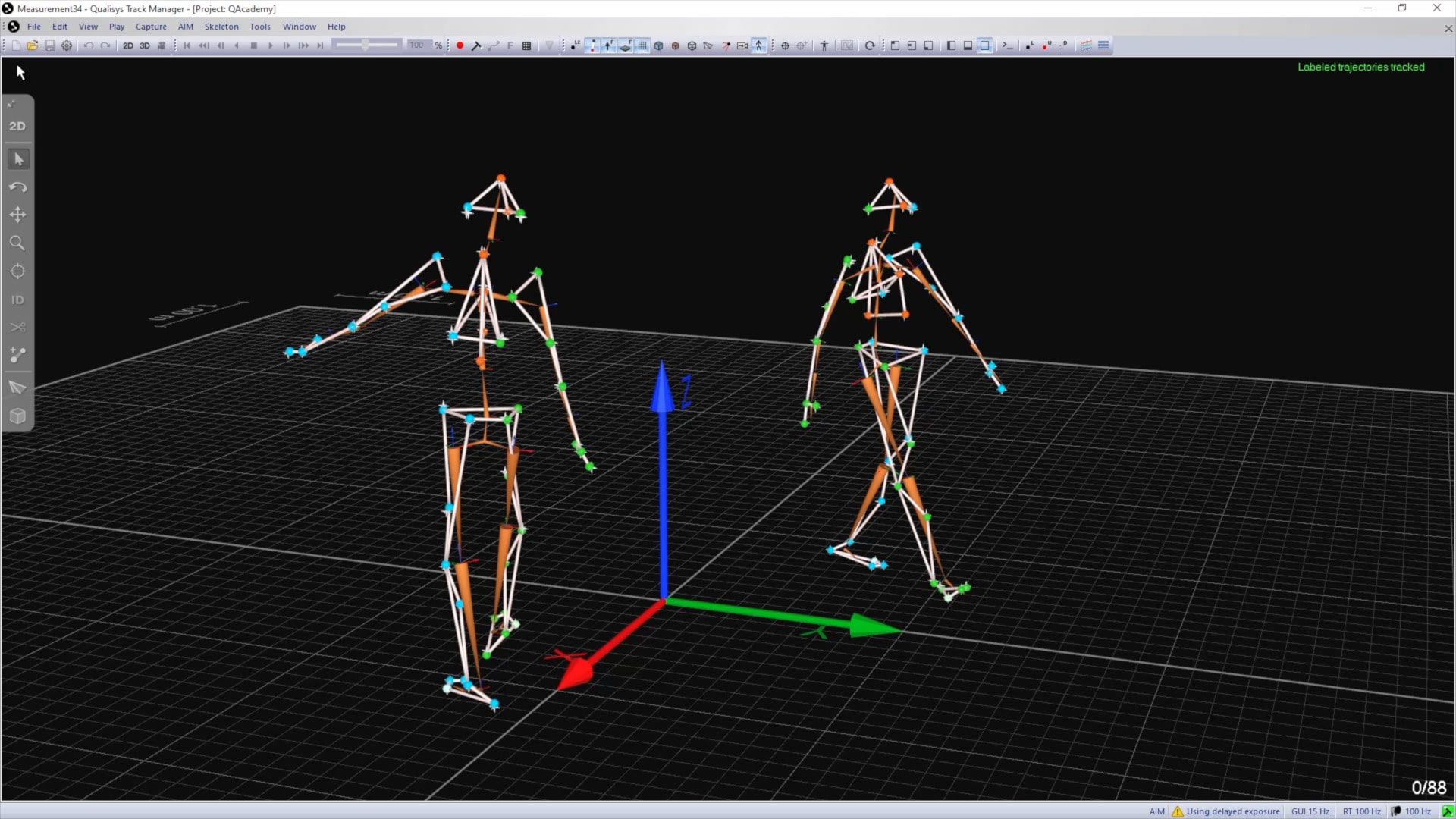Viewport: 1456px width, 819px height.
Task: Click the reprocess circular arrow icon
Action: [x=870, y=45]
